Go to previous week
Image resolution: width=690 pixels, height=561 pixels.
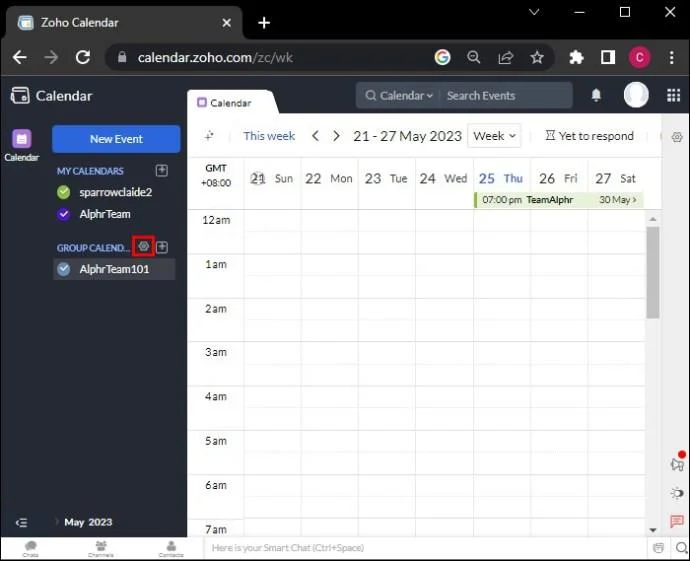315,136
